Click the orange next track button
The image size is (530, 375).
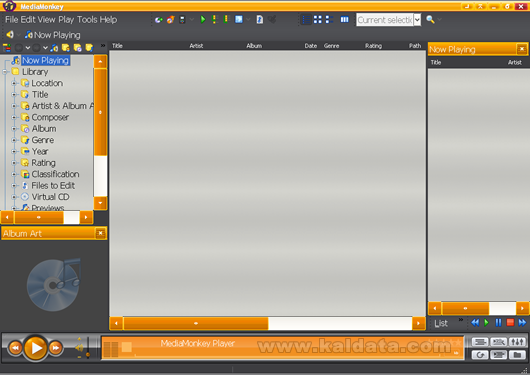[56, 348]
